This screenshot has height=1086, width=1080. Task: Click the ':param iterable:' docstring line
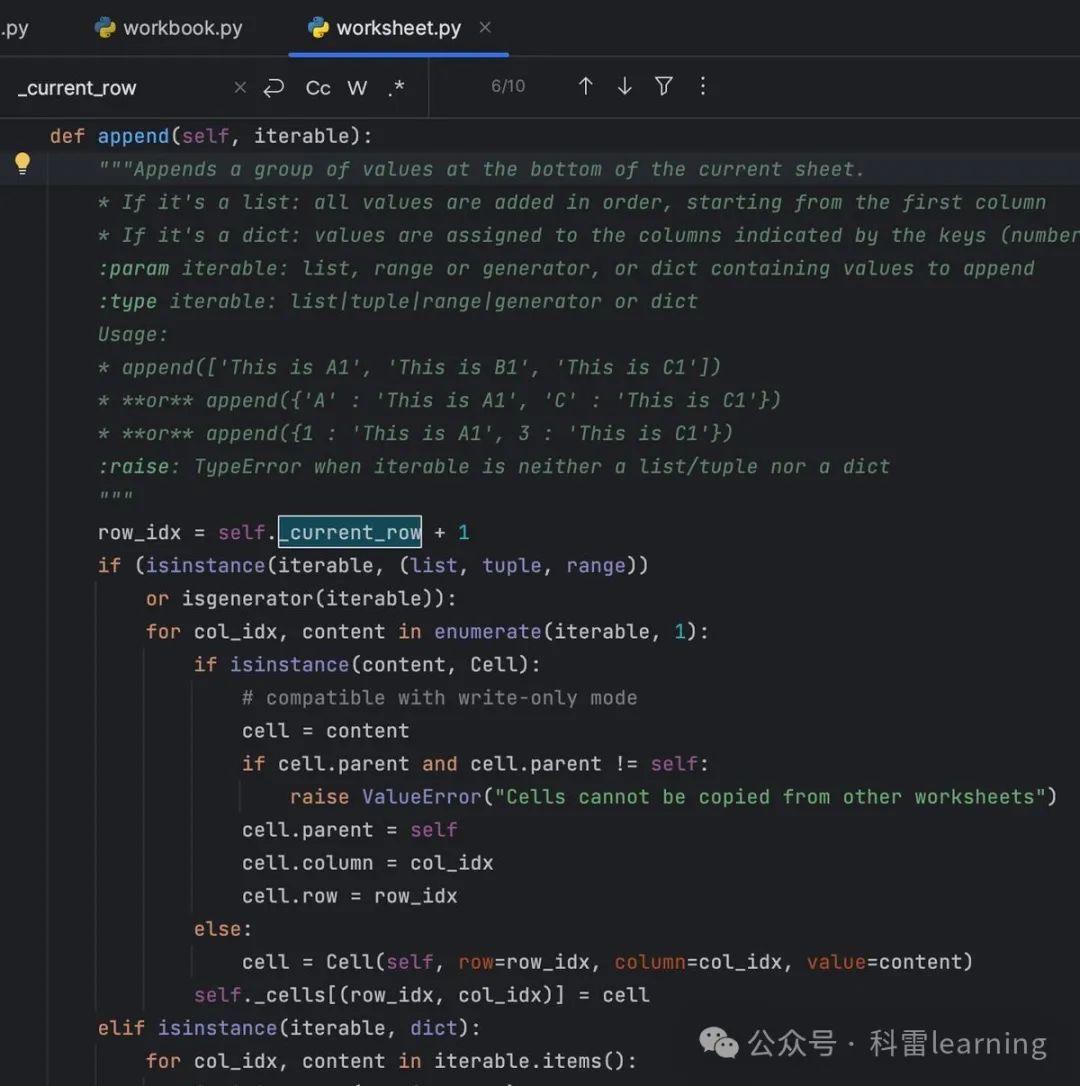(x=566, y=268)
